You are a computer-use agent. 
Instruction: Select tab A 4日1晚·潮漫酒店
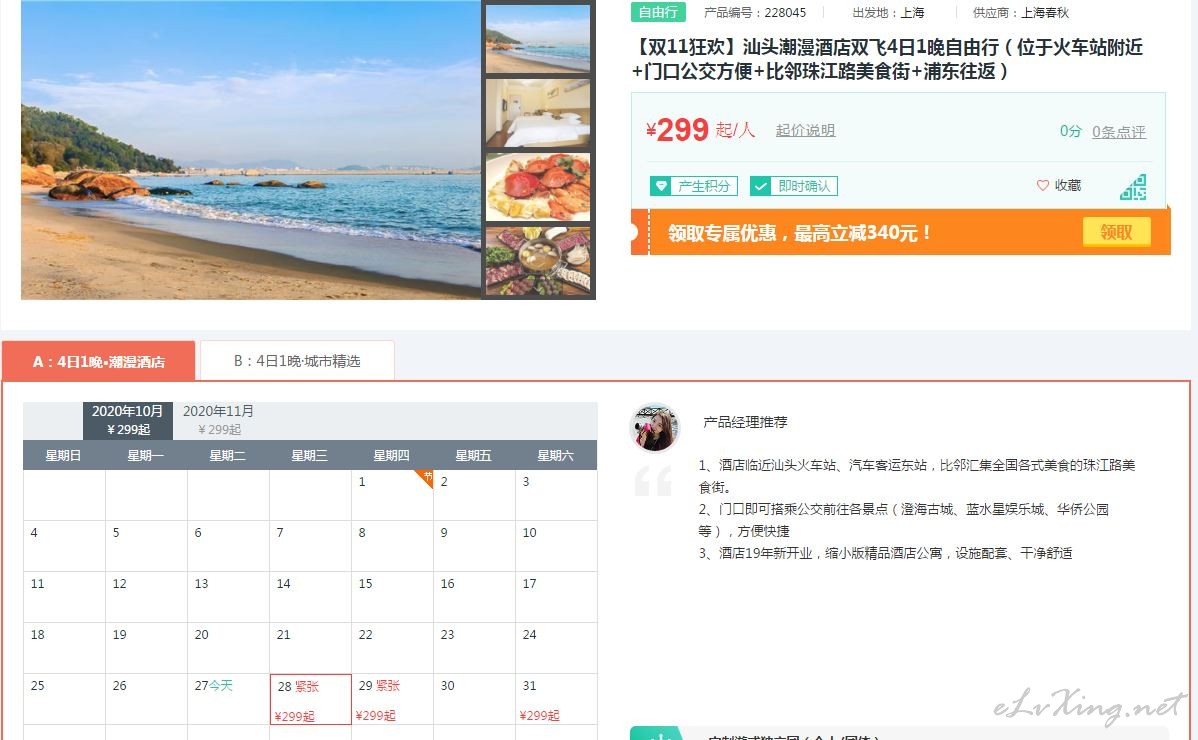click(x=99, y=360)
